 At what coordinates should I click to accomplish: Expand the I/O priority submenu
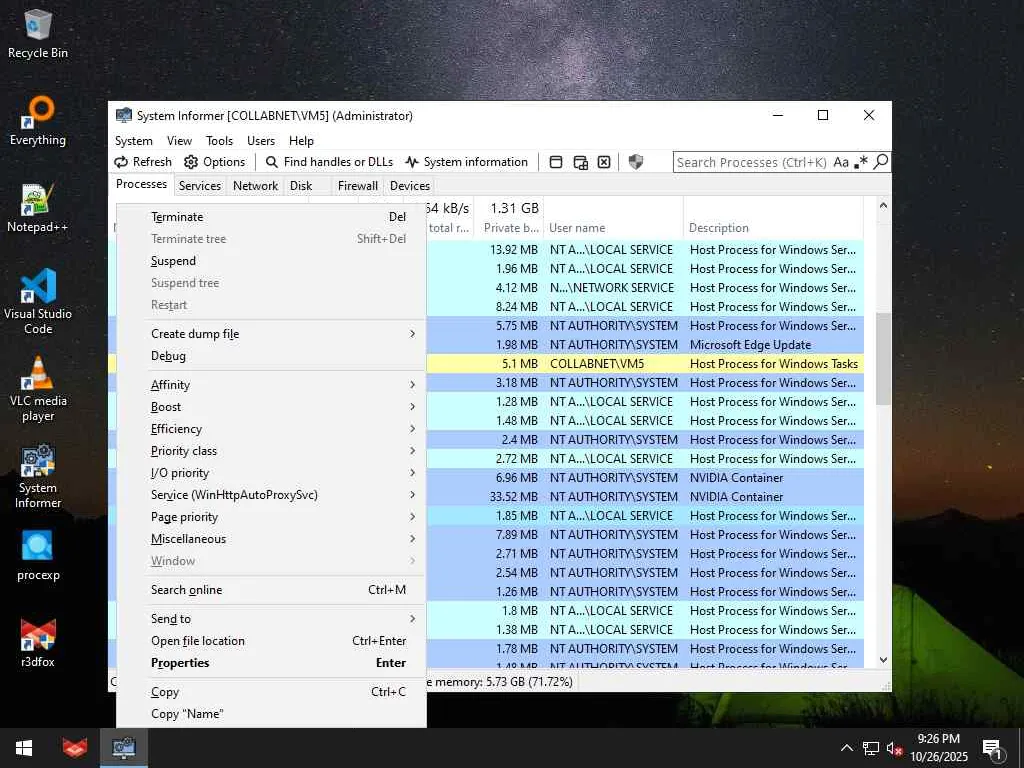click(272, 473)
